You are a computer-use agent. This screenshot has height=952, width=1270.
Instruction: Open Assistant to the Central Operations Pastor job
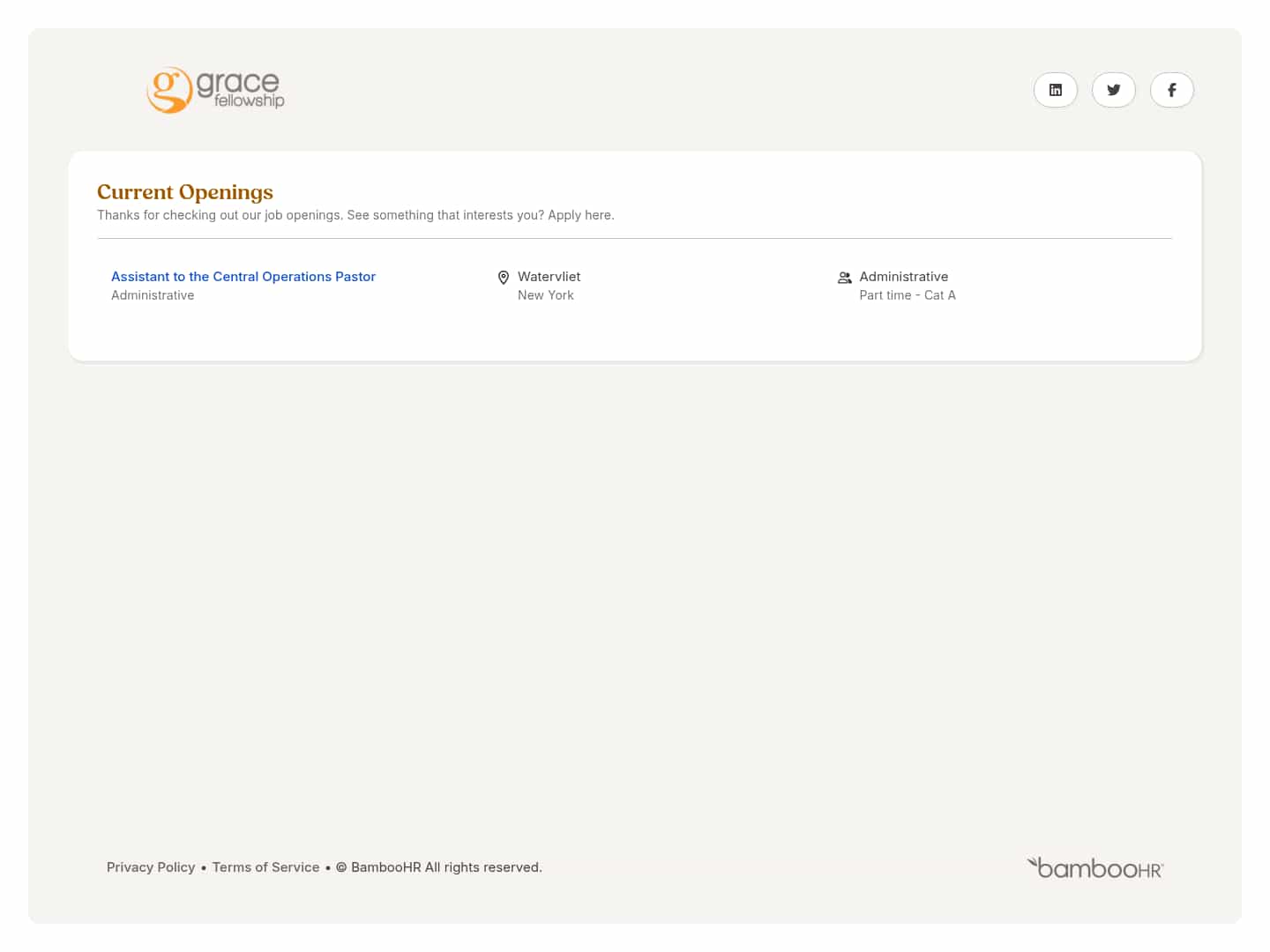243,277
